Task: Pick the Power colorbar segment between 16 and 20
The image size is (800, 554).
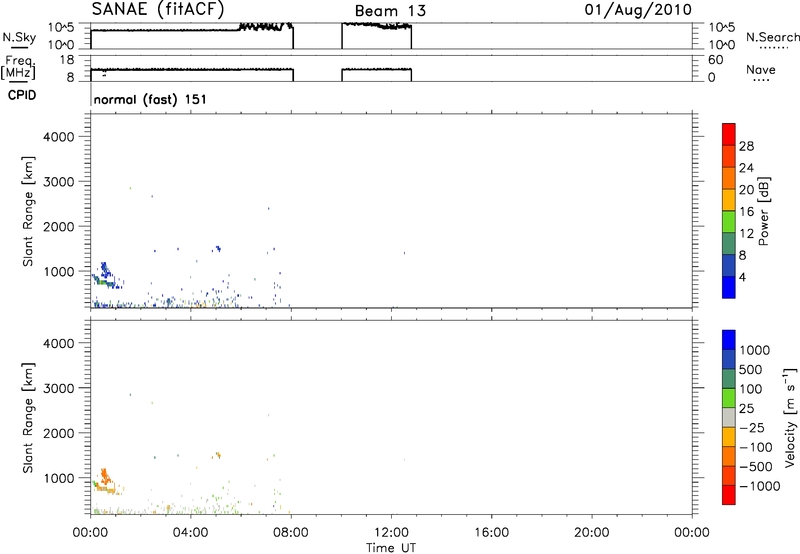Action: point(729,200)
